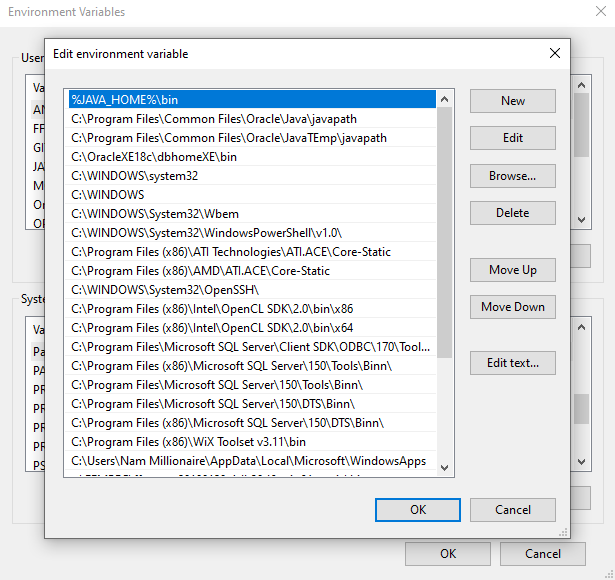Select Program Files\Microsoft SQL Server\150\DTS\Binn\ entry

coord(252,404)
